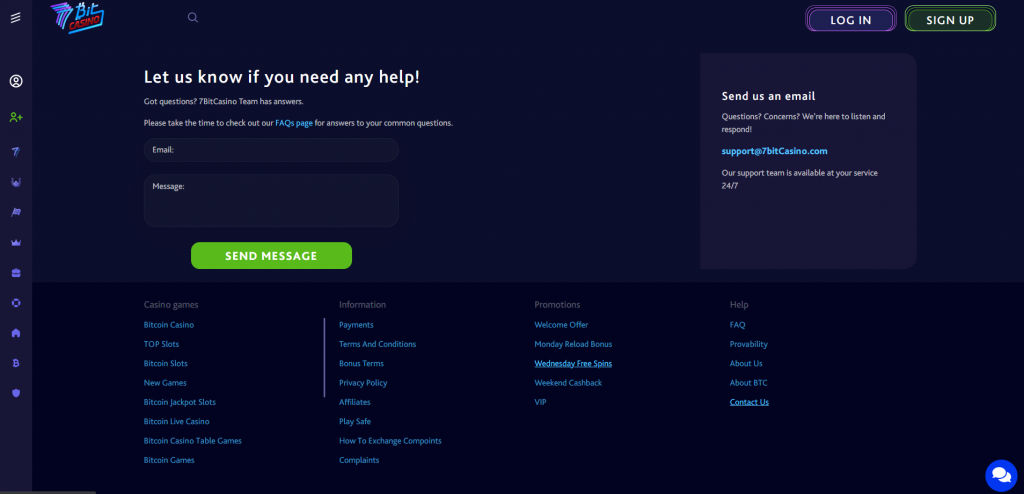Viewport: 1024px width, 494px height.
Task: Click the flag sidebar icon
Action: tap(16, 212)
